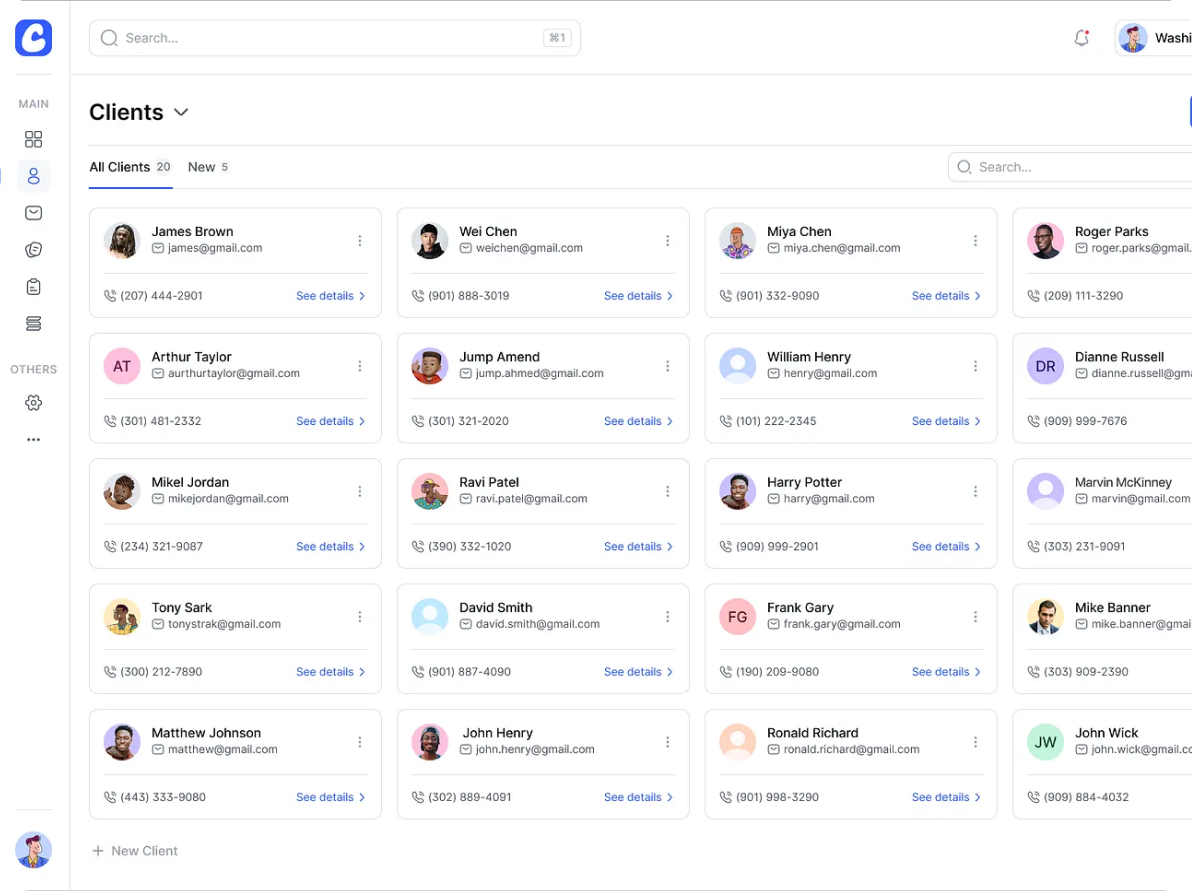Screen dimensions: 1192x892
Task: Open the options menu on John Henry card
Action: click(667, 742)
